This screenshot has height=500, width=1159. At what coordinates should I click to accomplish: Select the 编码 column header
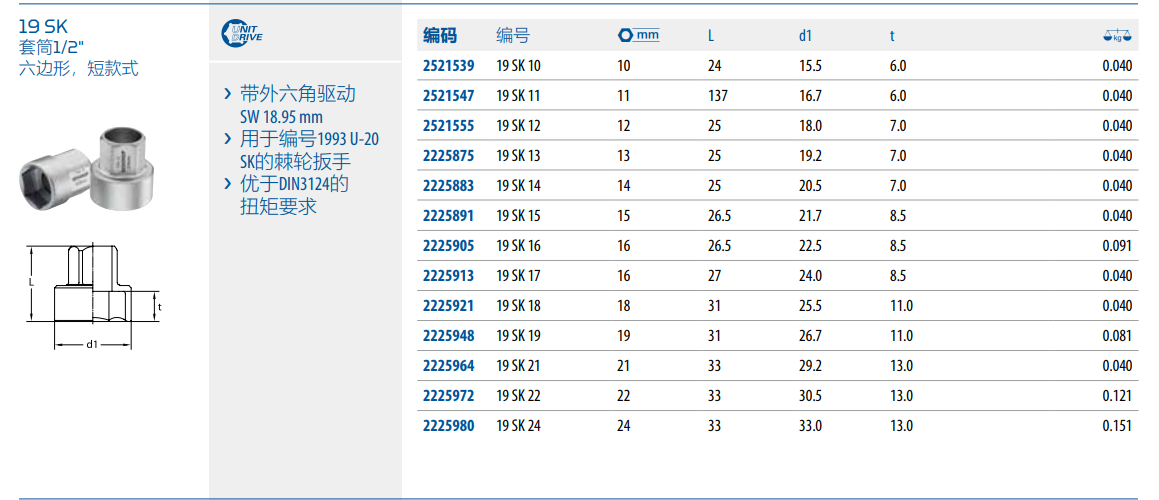point(440,36)
